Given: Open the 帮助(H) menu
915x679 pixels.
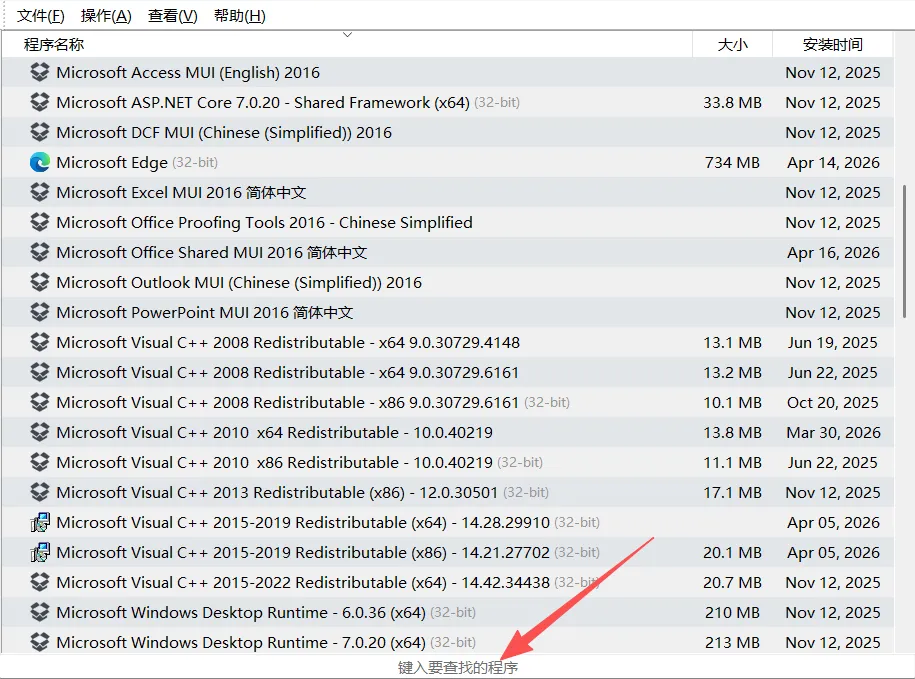Looking at the screenshot, I should point(240,16).
